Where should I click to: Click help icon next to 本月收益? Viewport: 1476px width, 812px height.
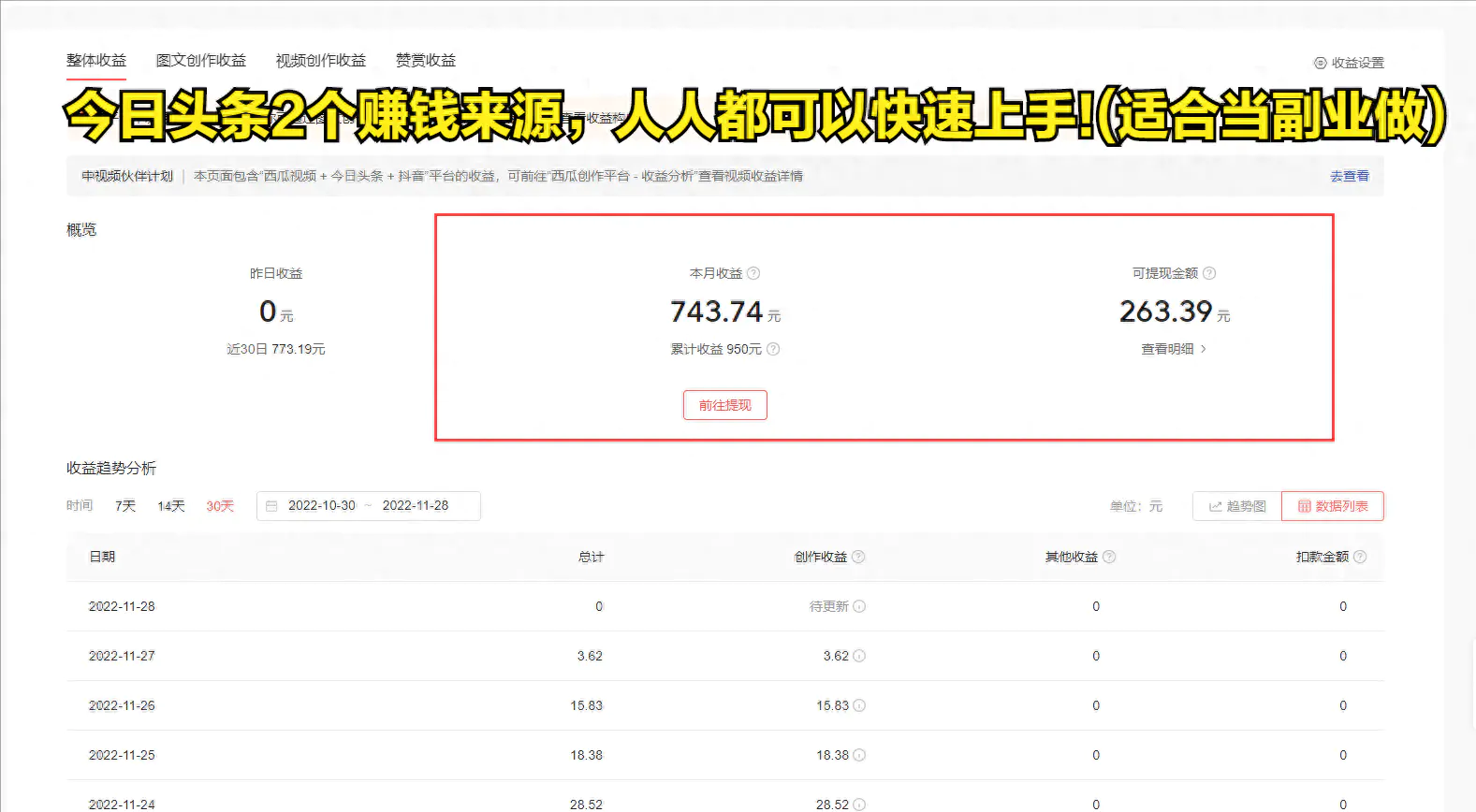(x=753, y=273)
